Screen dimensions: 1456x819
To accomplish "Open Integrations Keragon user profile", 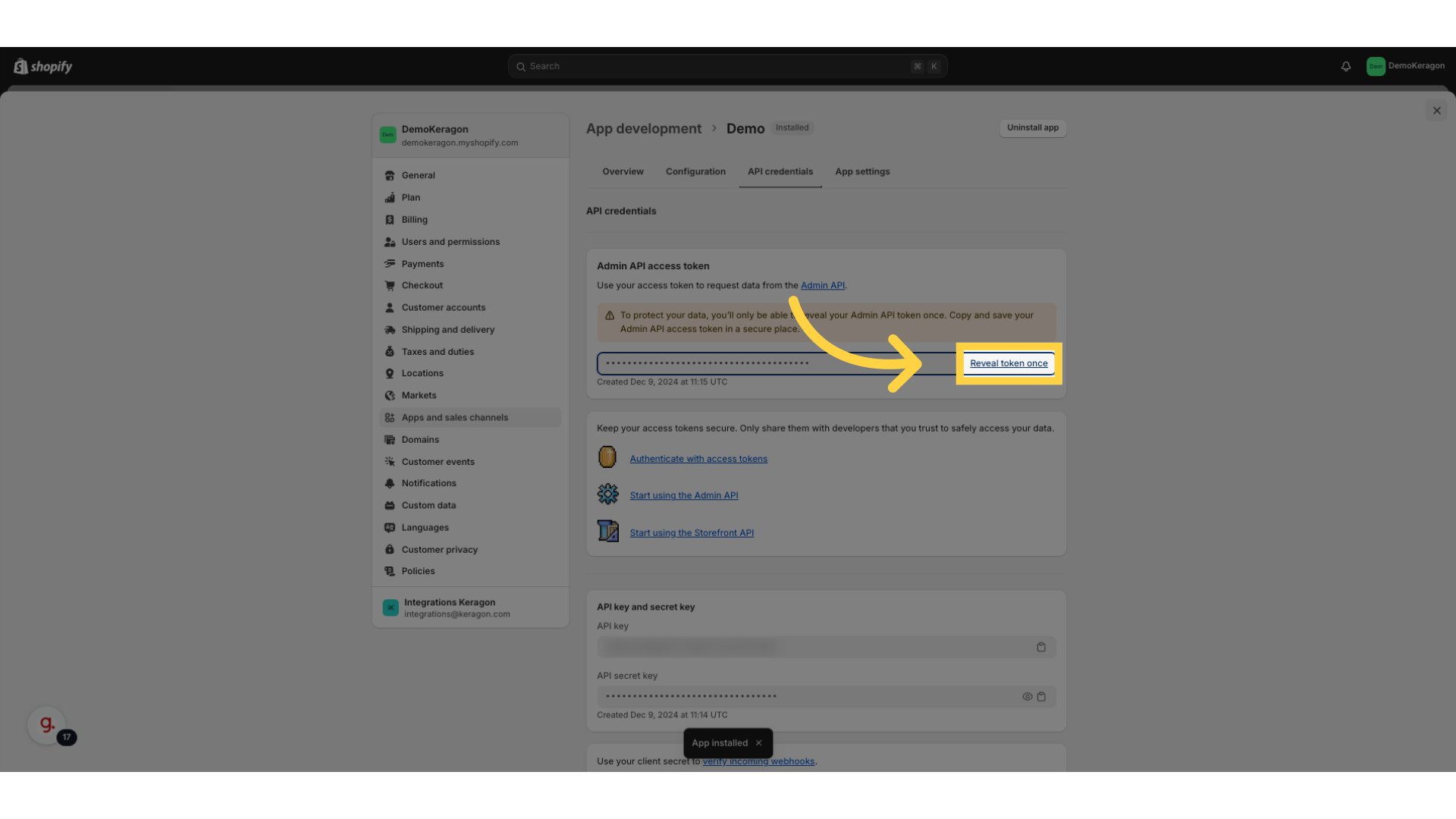I will (470, 607).
